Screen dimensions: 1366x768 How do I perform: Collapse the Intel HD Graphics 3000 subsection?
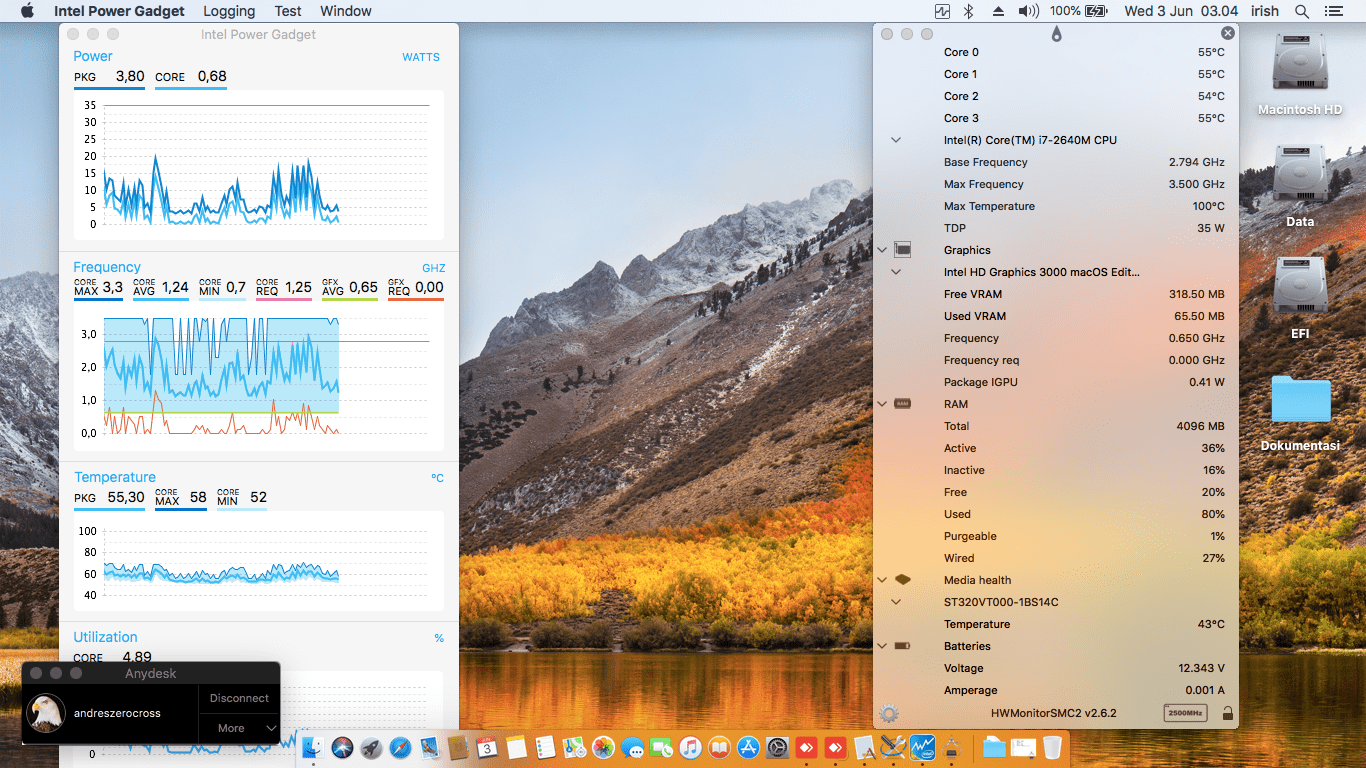[896, 272]
